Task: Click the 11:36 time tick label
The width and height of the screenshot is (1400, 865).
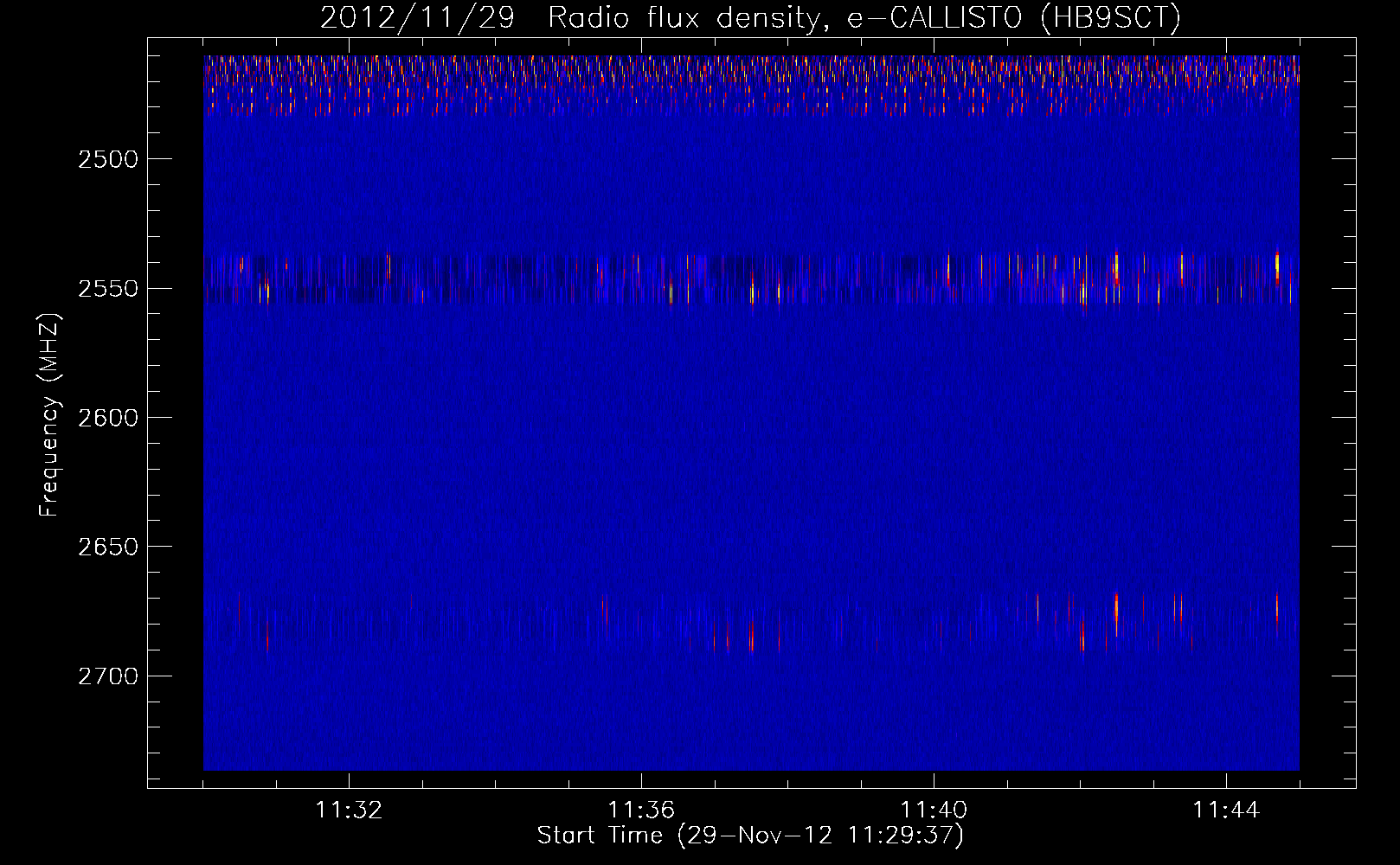Action: click(641, 810)
